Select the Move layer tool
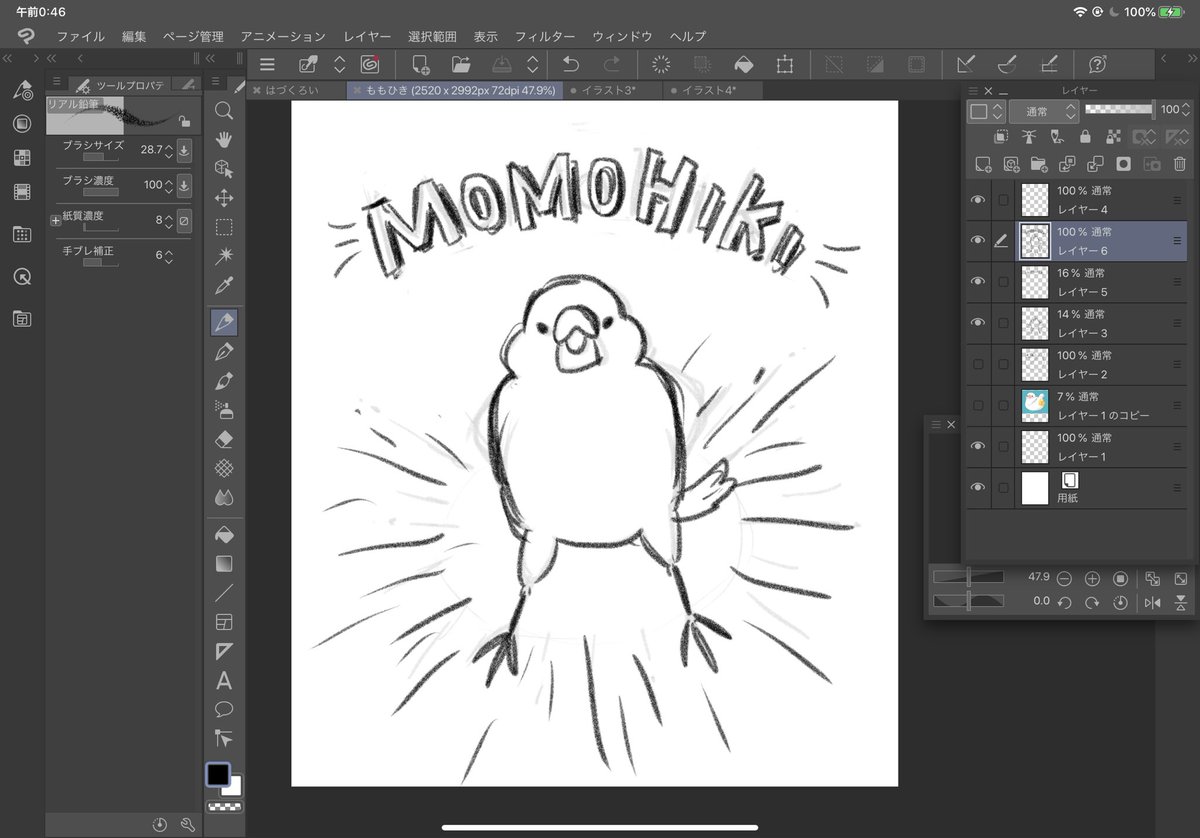This screenshot has width=1200, height=838. (x=224, y=198)
